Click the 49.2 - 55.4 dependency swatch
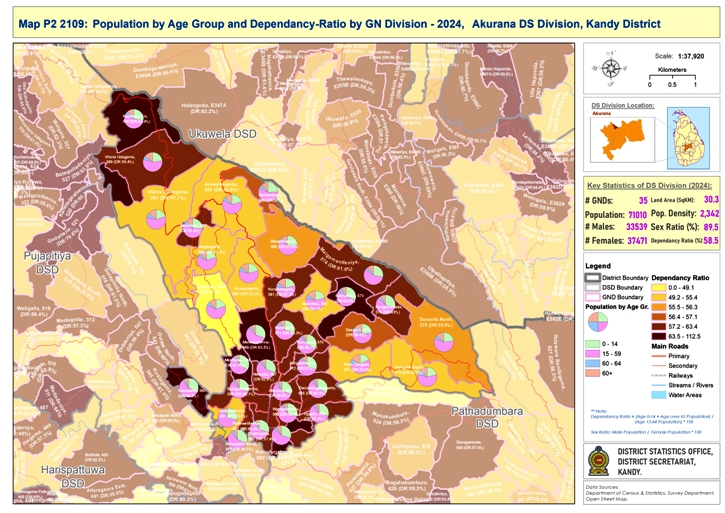 pos(658,297)
